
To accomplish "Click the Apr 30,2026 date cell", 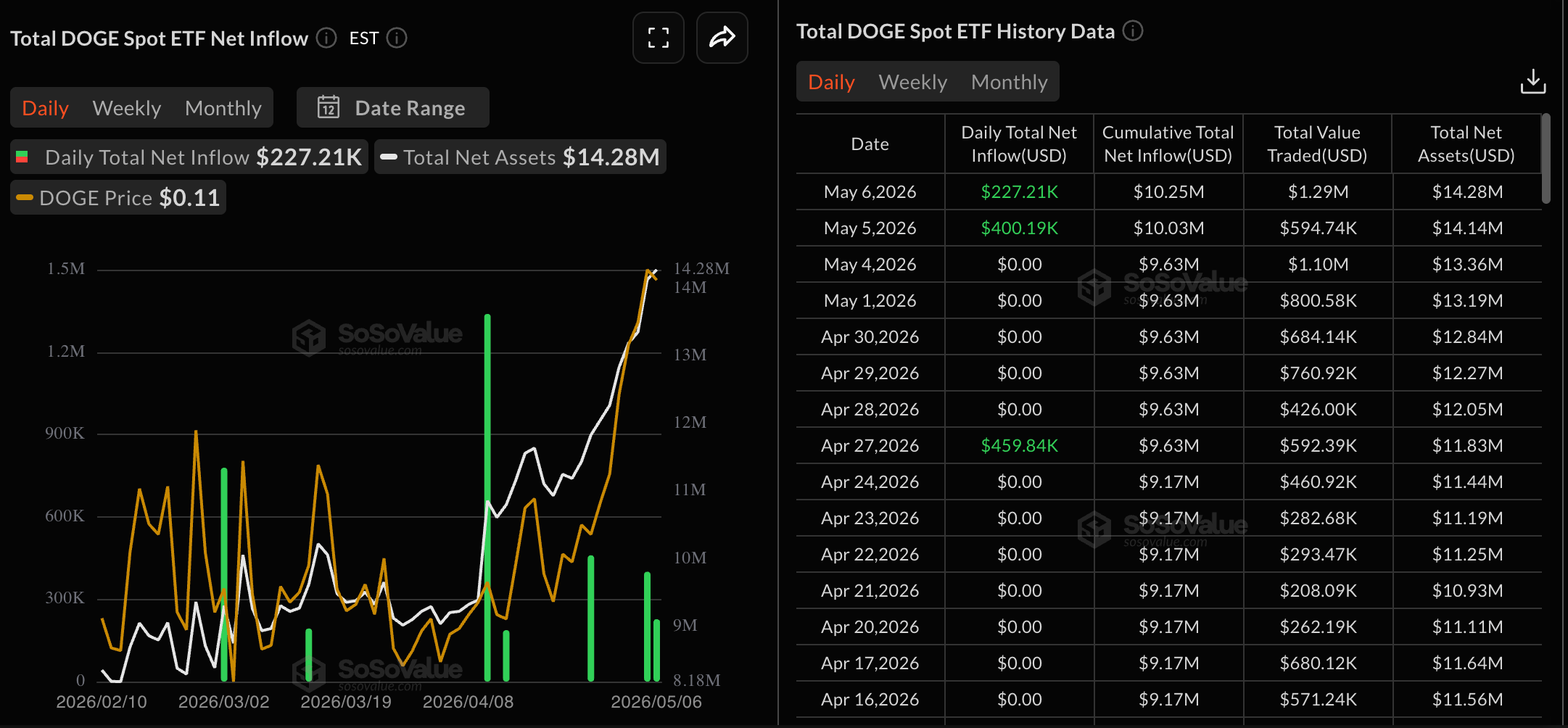I will click(870, 337).
